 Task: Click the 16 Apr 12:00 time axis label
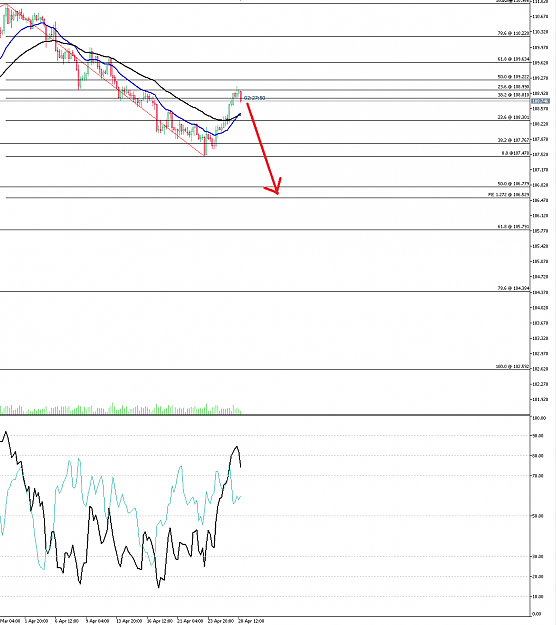tap(159, 621)
